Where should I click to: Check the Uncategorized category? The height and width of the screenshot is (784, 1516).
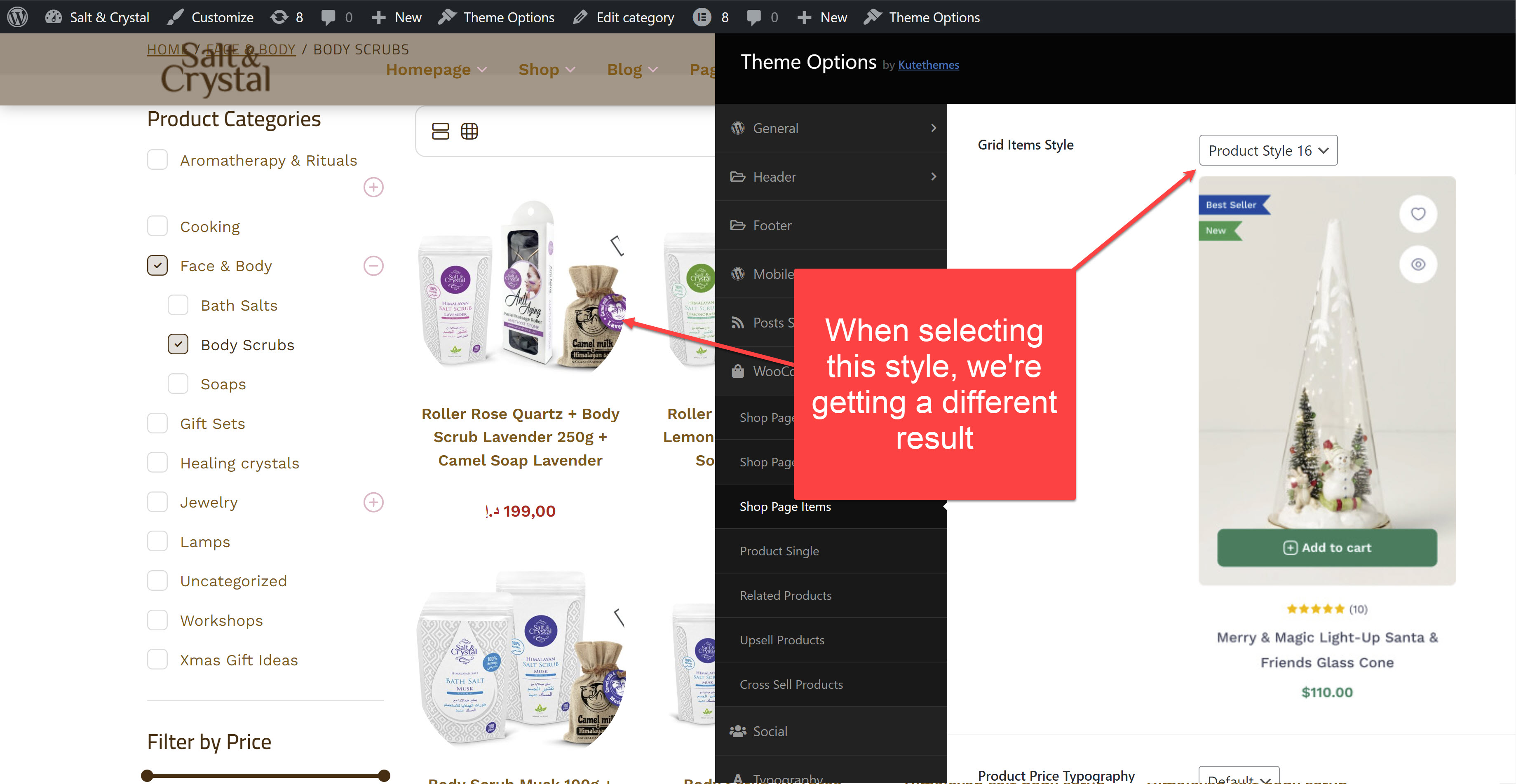(157, 580)
